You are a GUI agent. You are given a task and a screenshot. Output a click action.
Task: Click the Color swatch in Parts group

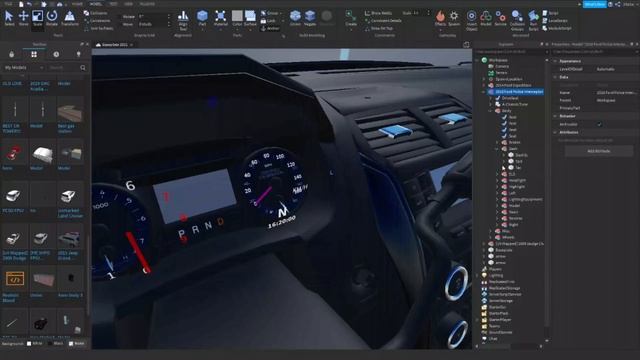tap(237, 16)
